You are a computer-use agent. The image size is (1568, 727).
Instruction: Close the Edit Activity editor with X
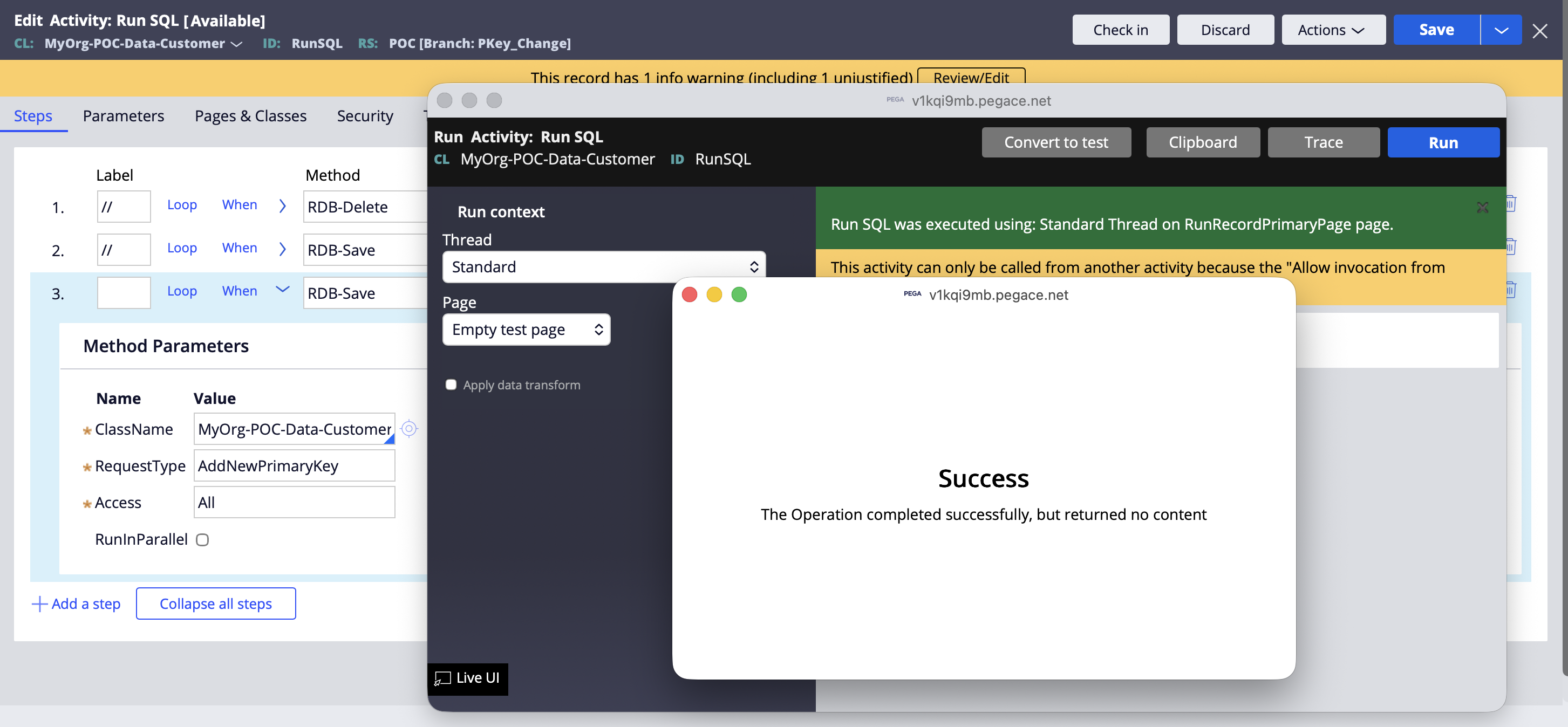1539,30
